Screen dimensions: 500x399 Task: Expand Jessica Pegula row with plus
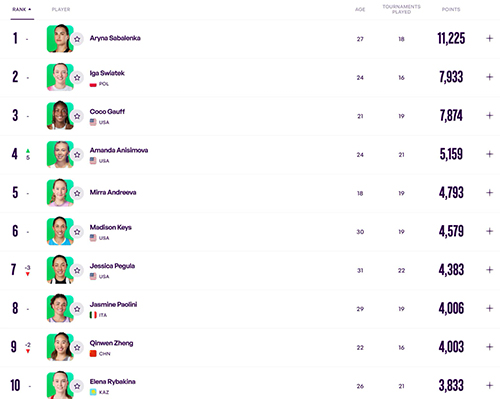[489, 270]
